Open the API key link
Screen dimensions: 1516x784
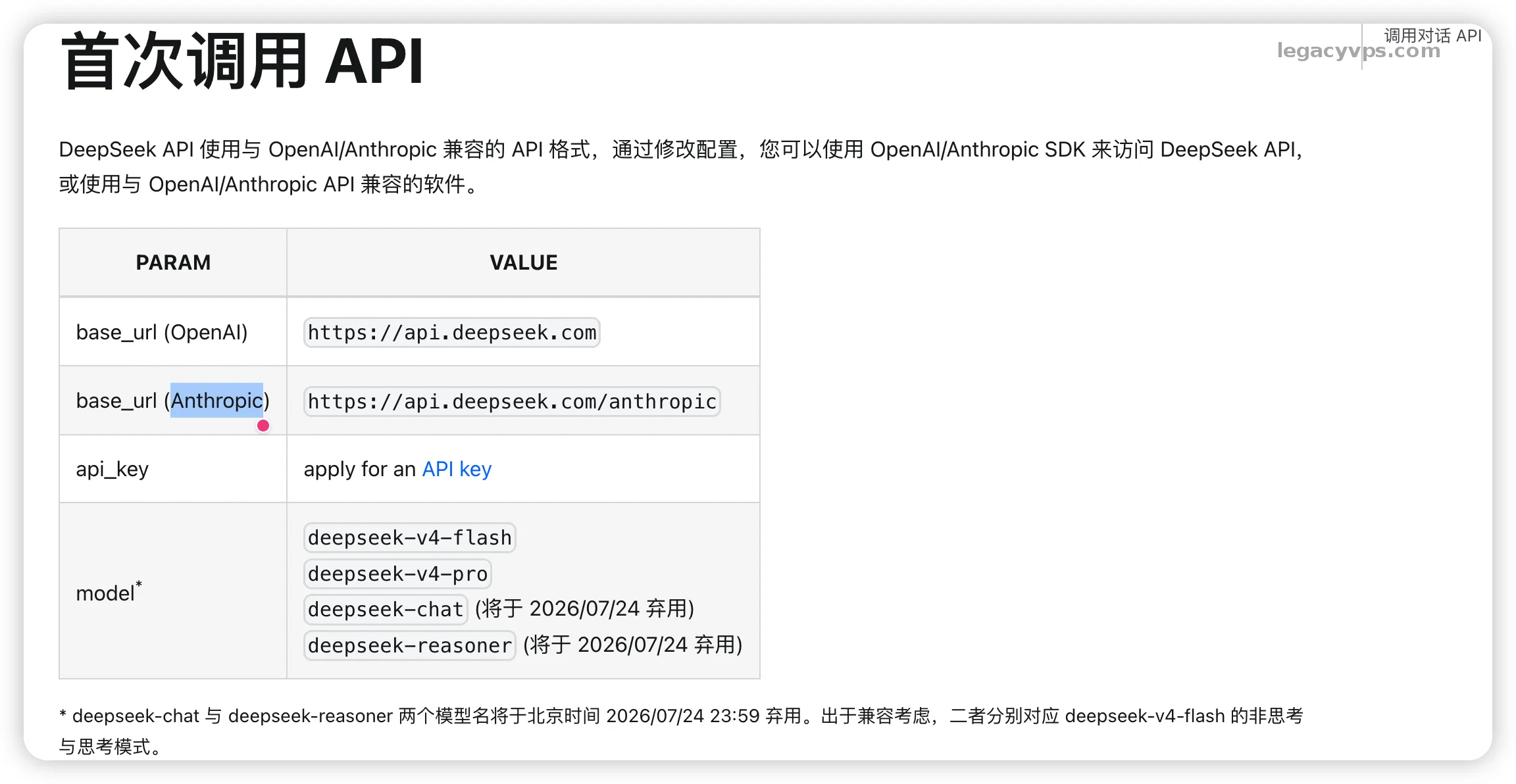(x=457, y=469)
